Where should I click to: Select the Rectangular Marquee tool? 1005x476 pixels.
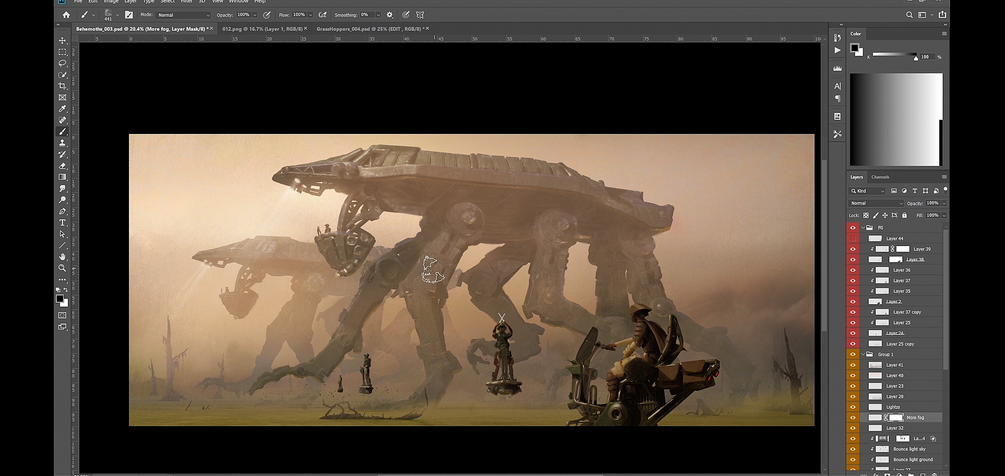(62, 52)
